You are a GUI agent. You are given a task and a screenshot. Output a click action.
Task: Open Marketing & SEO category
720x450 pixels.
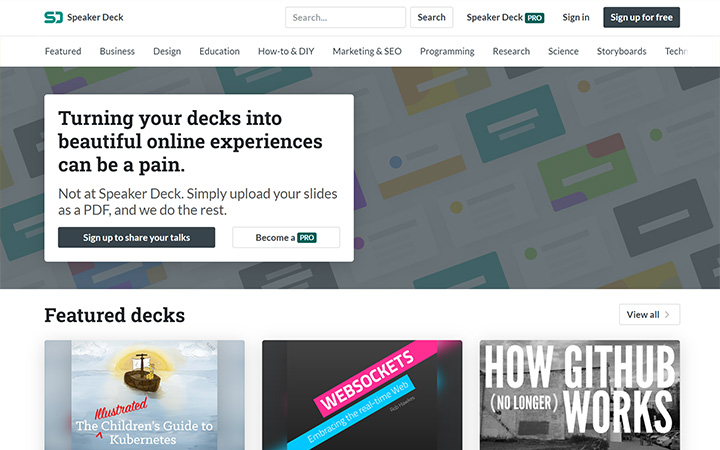[x=367, y=51]
